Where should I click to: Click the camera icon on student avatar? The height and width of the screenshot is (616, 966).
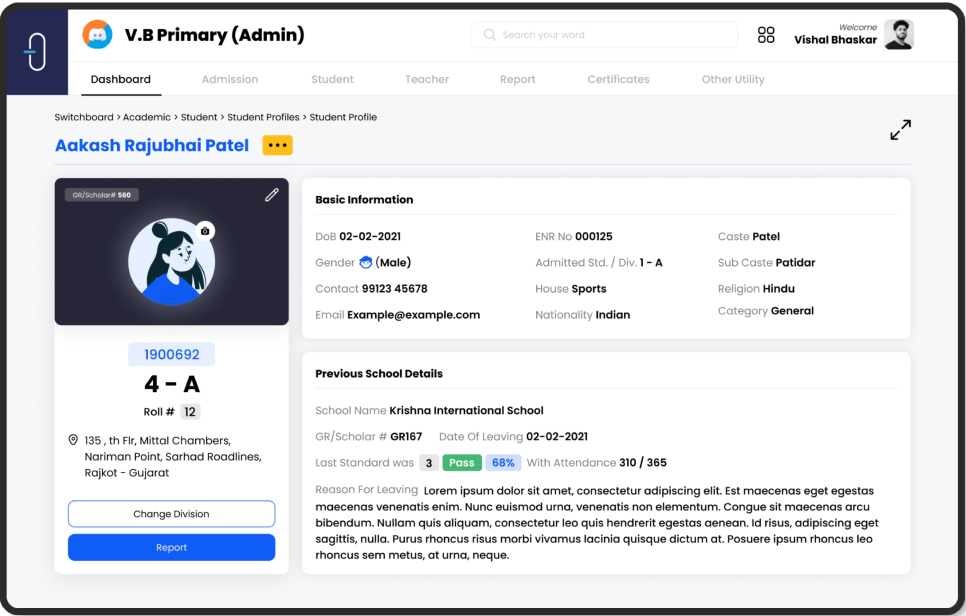tap(205, 231)
